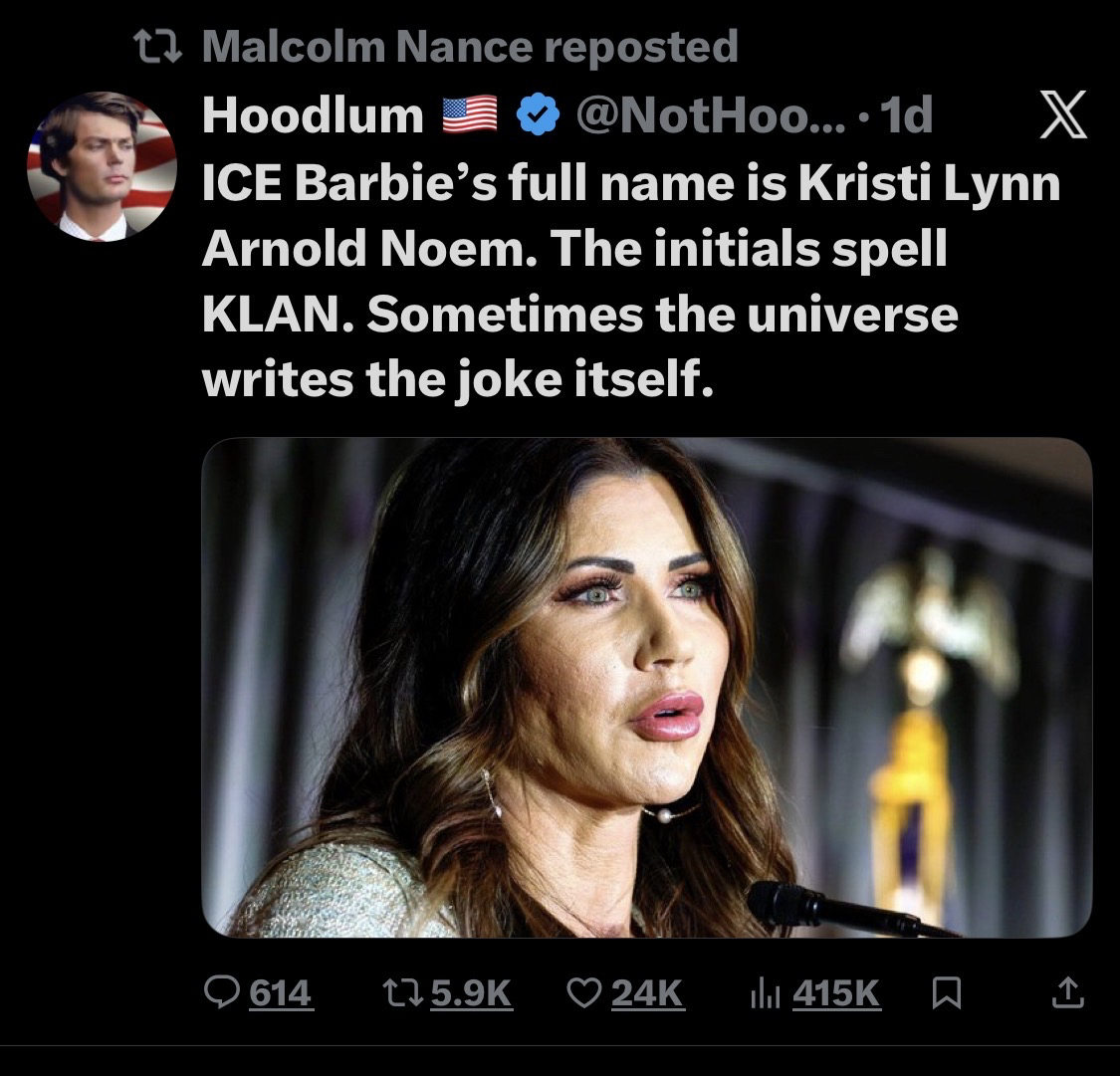This screenshot has height=1076, width=1120.
Task: Open the "Malcolm Nance reposted" link
Action: [x=470, y=47]
